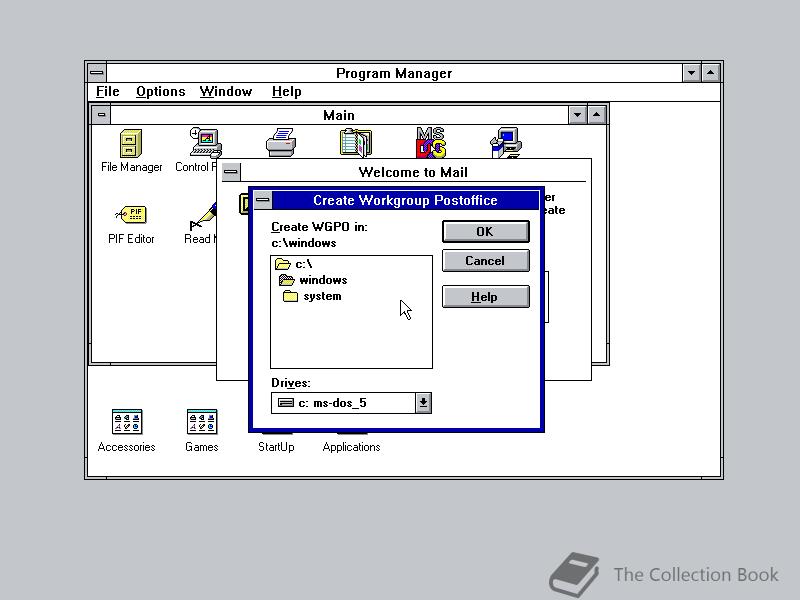
Task: Open Welcome to Mail control menu box
Action: (x=231, y=172)
